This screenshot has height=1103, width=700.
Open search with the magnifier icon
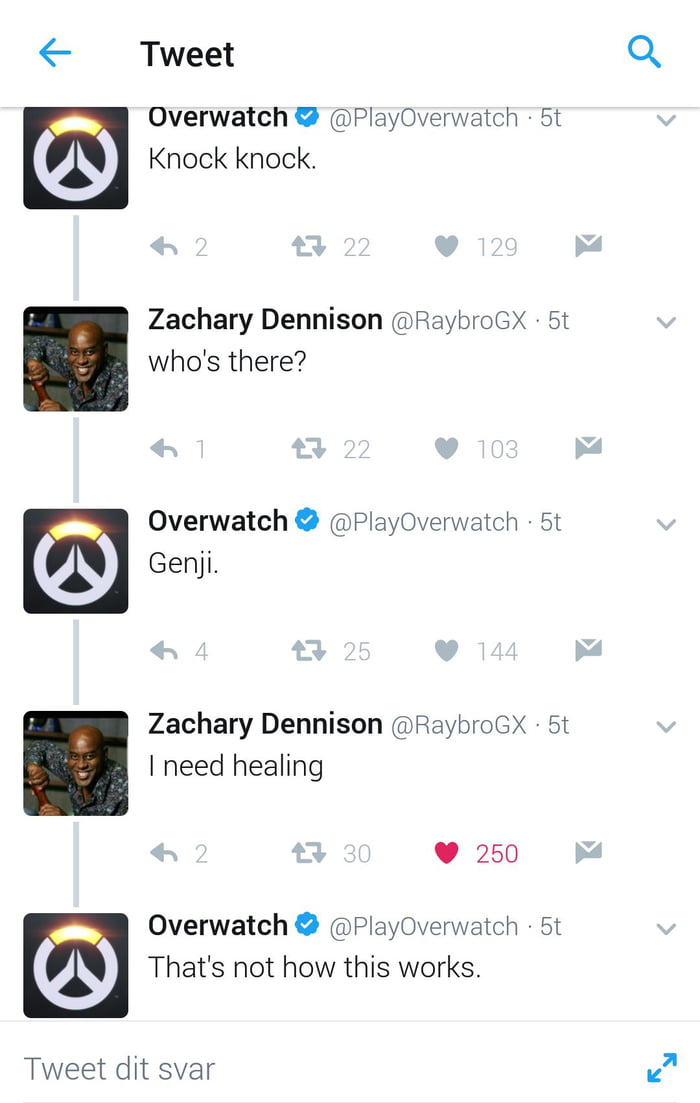pyautogui.click(x=644, y=52)
